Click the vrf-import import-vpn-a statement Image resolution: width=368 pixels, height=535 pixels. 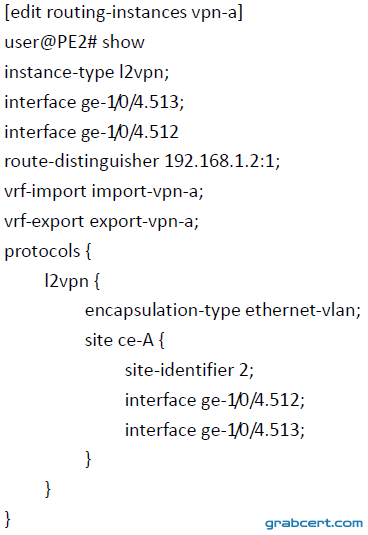pos(104,191)
